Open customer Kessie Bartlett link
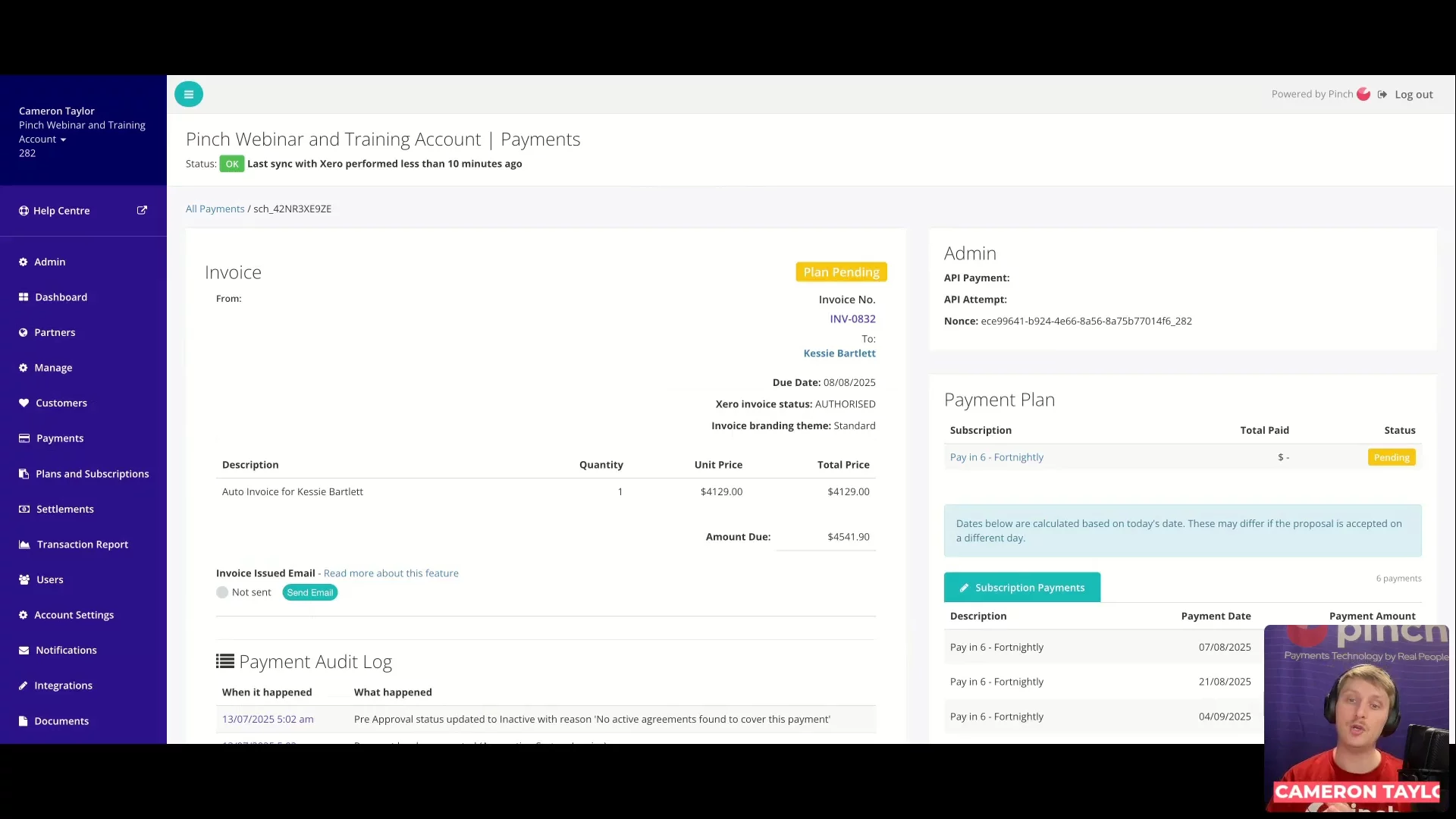This screenshot has width=1456, height=819. [x=839, y=353]
